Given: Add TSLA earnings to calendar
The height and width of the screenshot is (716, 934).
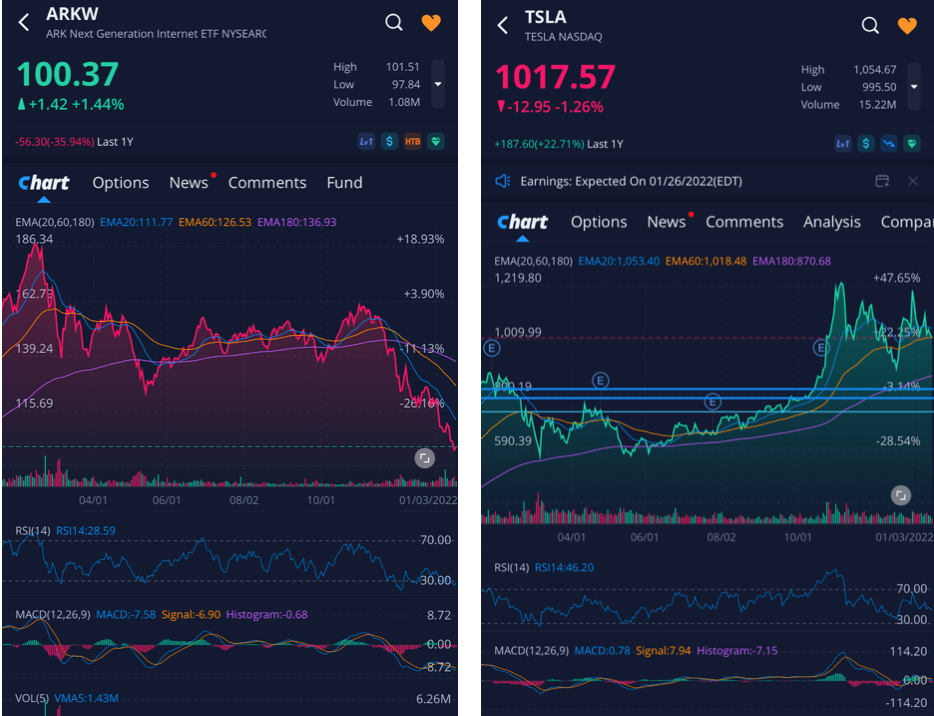Looking at the screenshot, I should coord(882,181).
